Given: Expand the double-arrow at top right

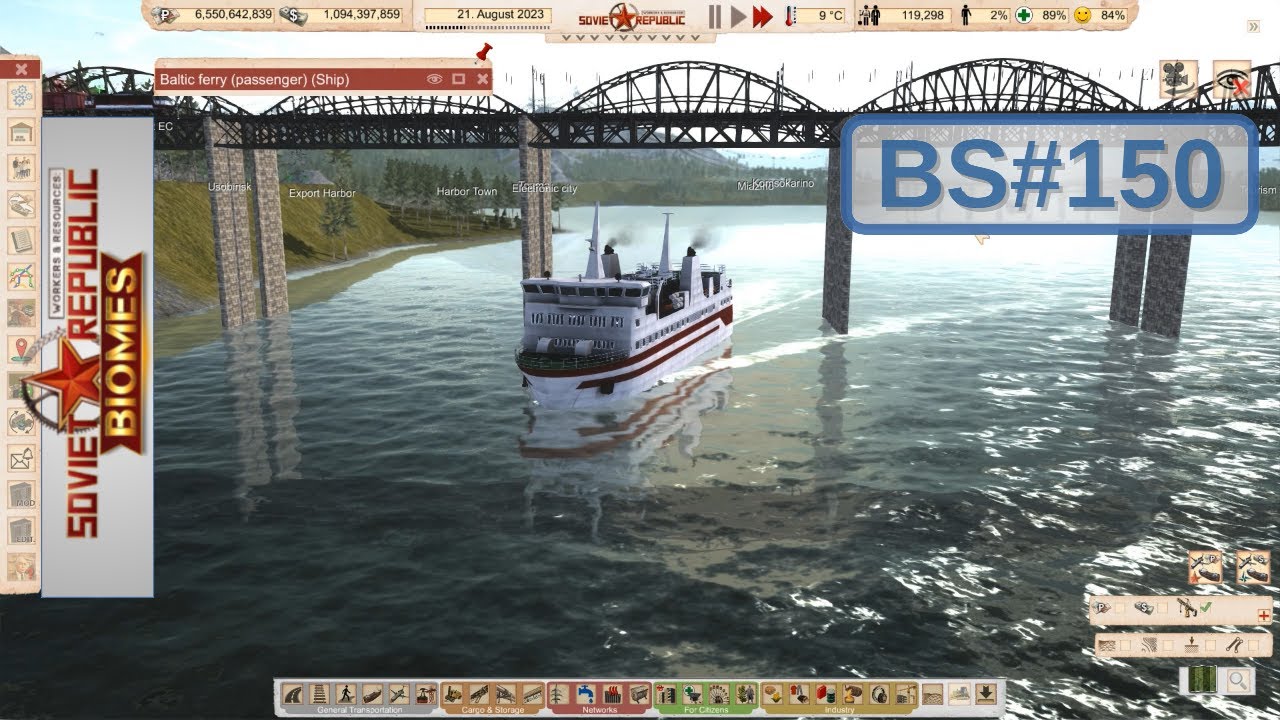Looking at the screenshot, I should tap(1254, 26).
